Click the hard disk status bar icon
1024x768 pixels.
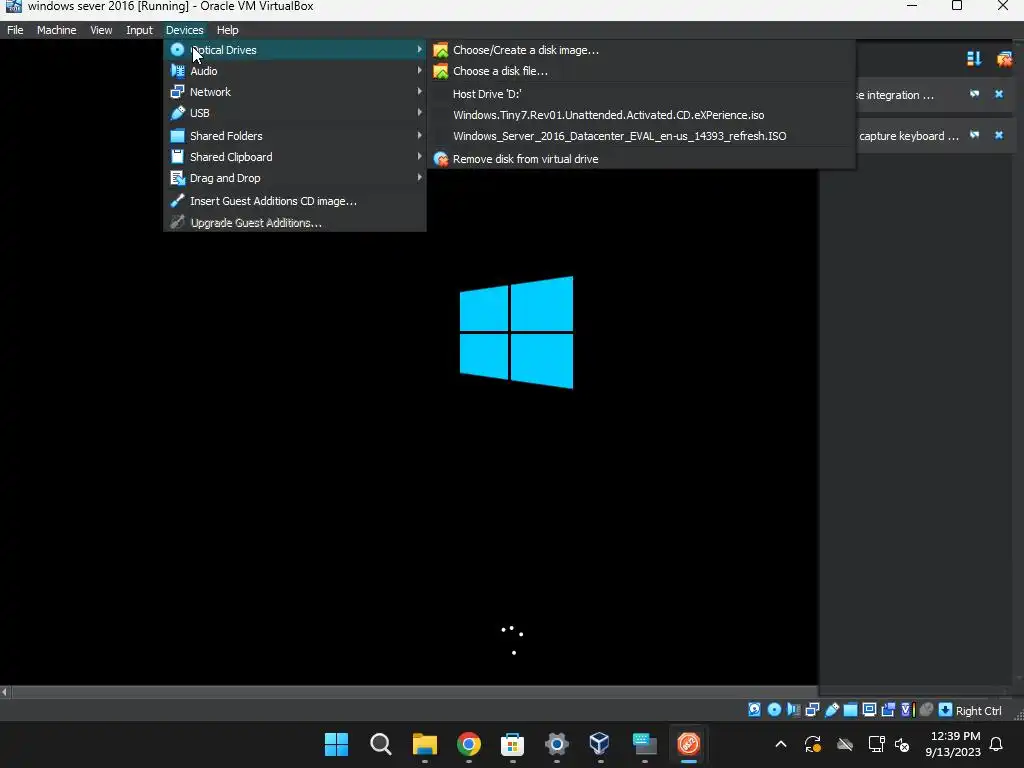pyautogui.click(x=754, y=710)
